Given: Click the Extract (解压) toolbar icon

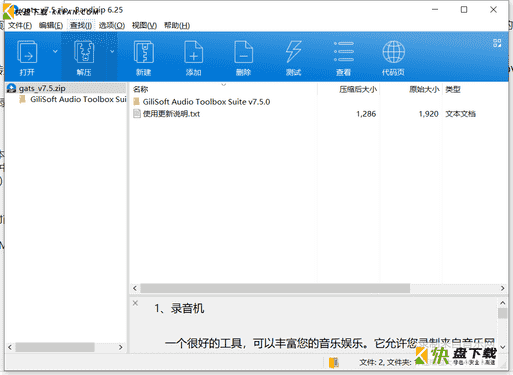Looking at the screenshot, I should click(x=84, y=52).
